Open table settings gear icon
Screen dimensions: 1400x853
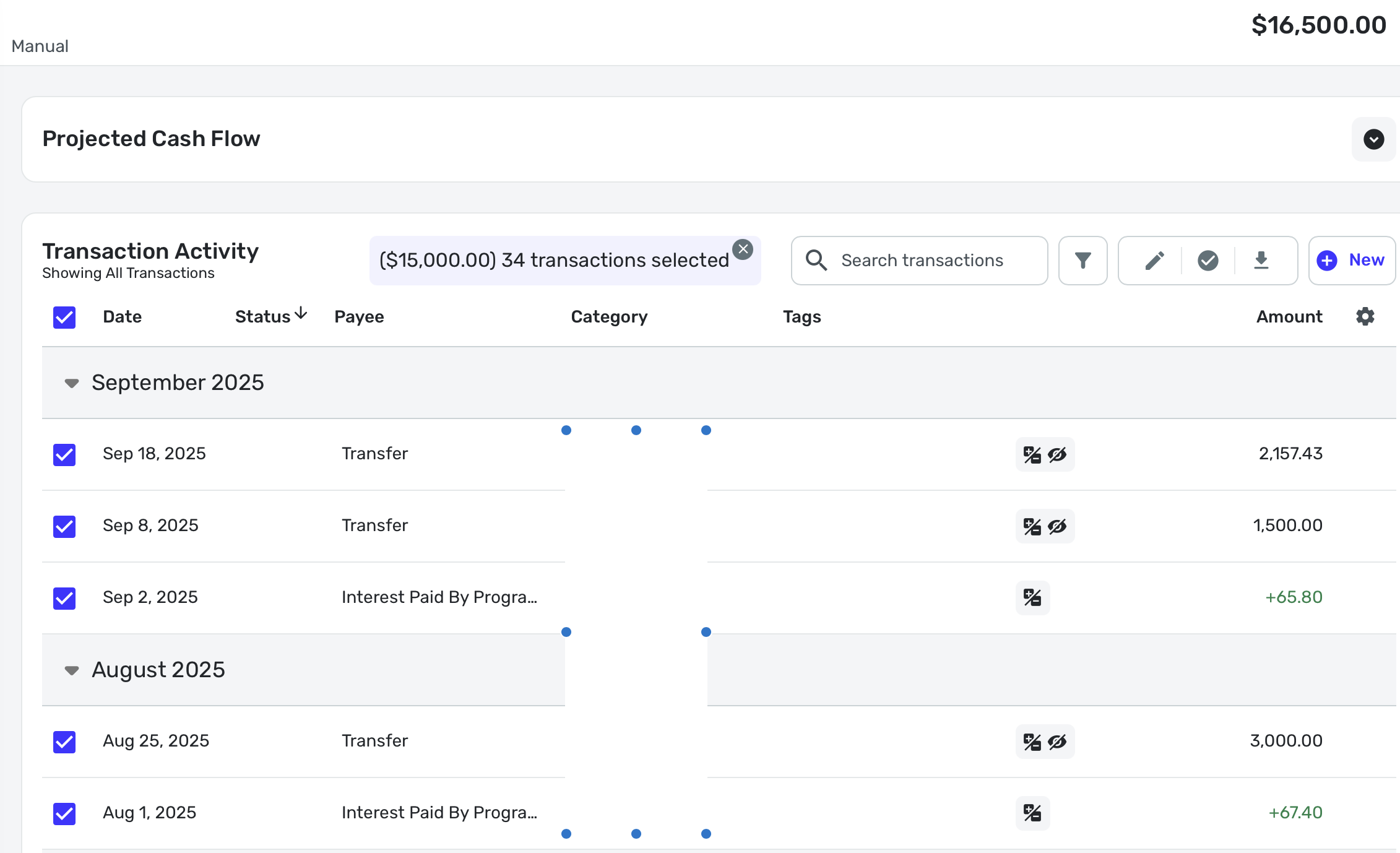[x=1365, y=317]
